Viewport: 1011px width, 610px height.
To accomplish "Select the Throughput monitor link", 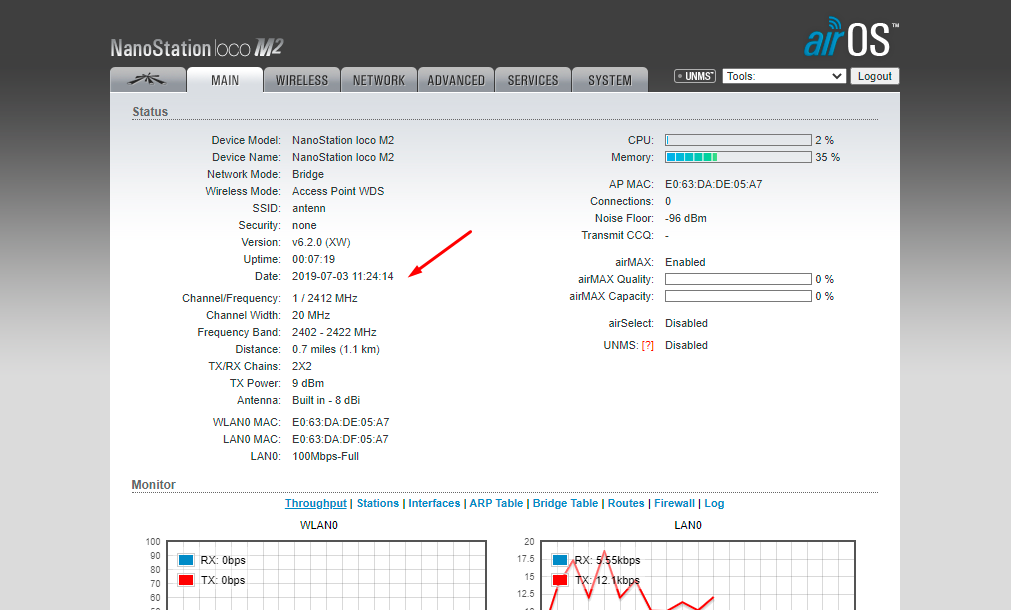I will coord(316,504).
